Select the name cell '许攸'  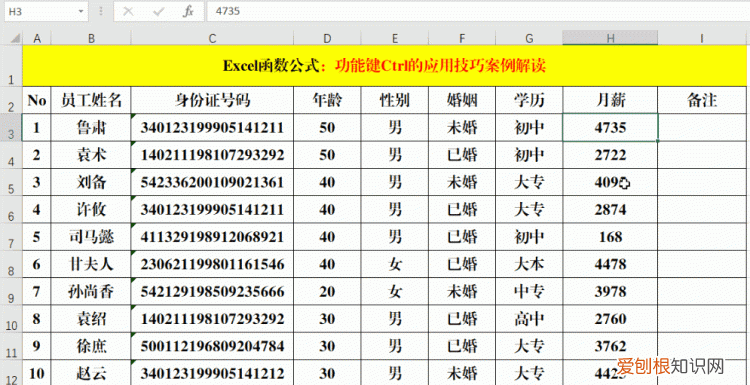tap(91, 209)
